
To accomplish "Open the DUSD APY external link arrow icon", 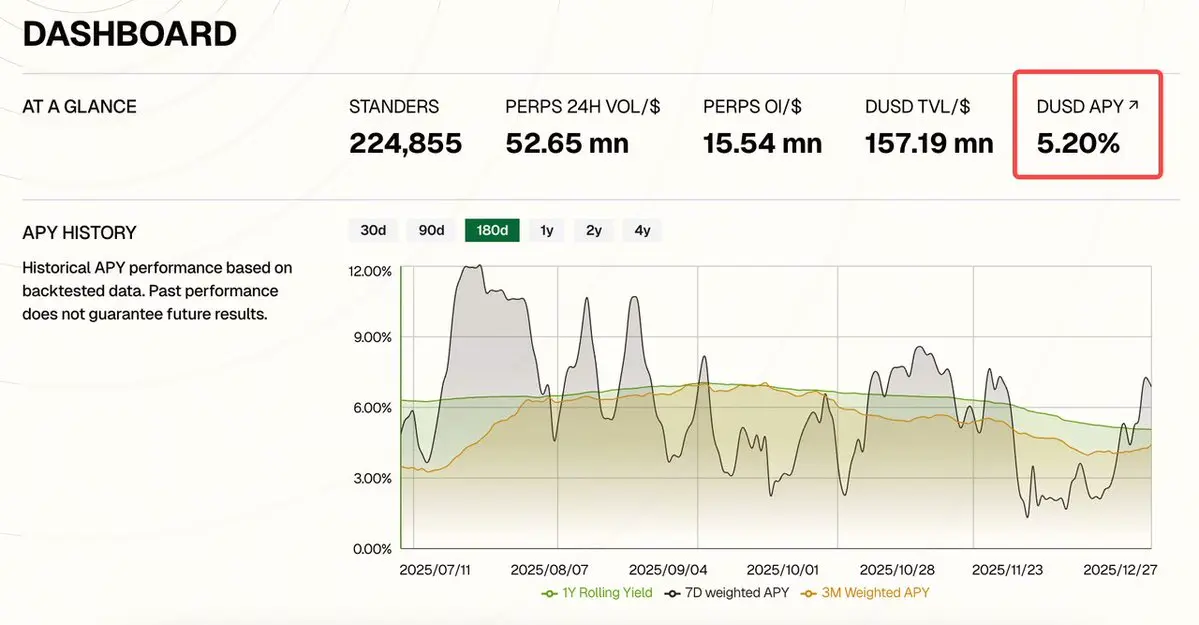I will [x=1133, y=106].
